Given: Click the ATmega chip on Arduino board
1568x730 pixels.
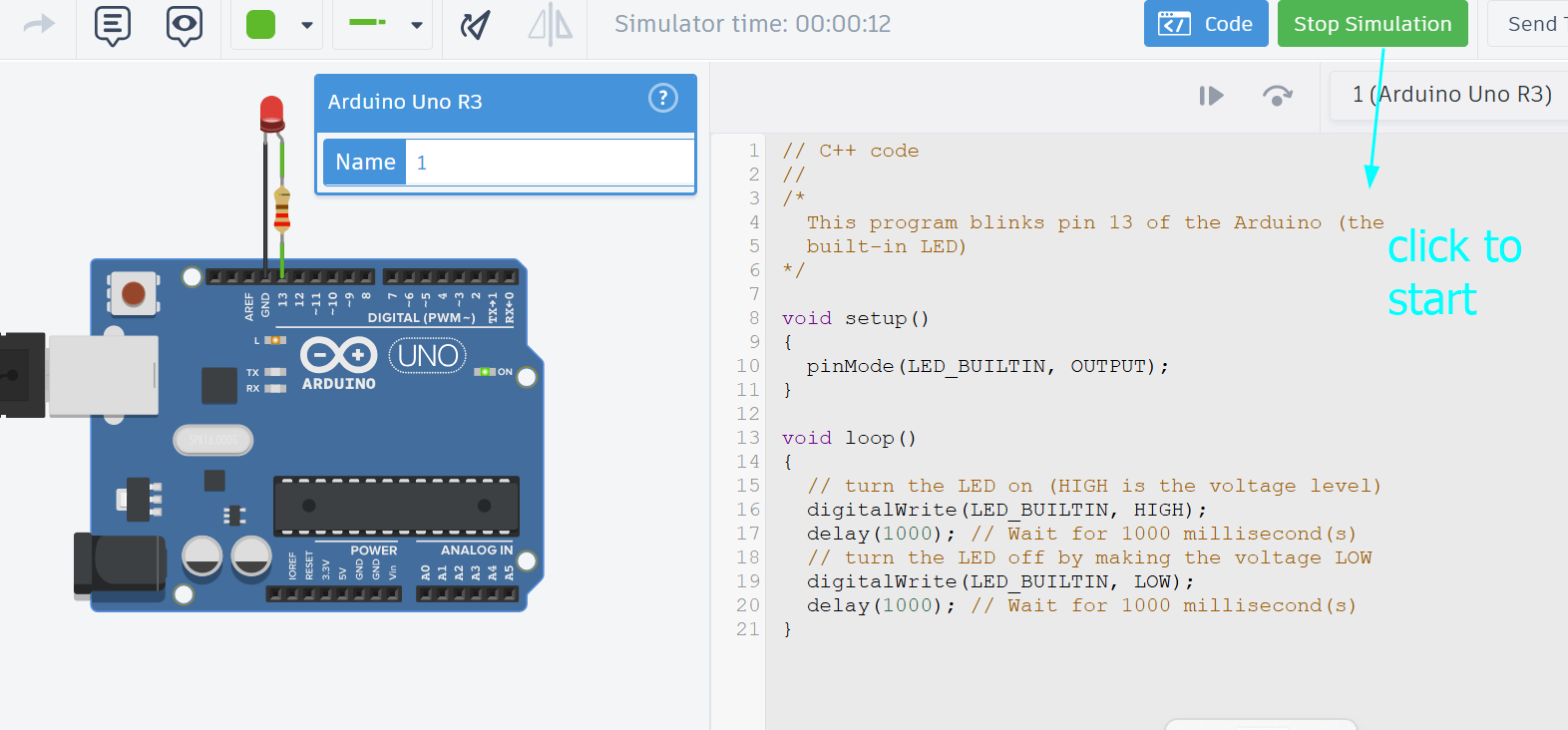Looking at the screenshot, I should [396, 506].
